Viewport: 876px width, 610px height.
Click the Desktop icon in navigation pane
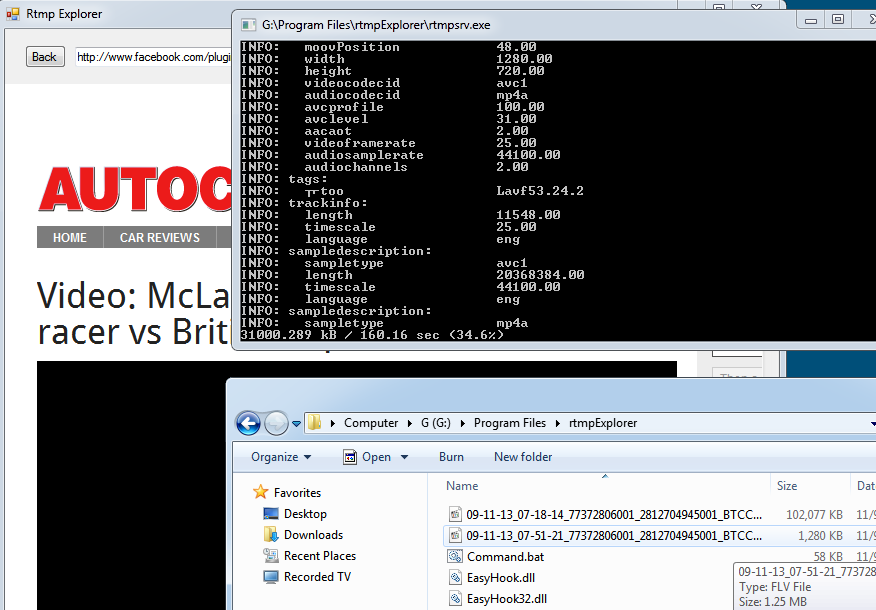(271, 513)
